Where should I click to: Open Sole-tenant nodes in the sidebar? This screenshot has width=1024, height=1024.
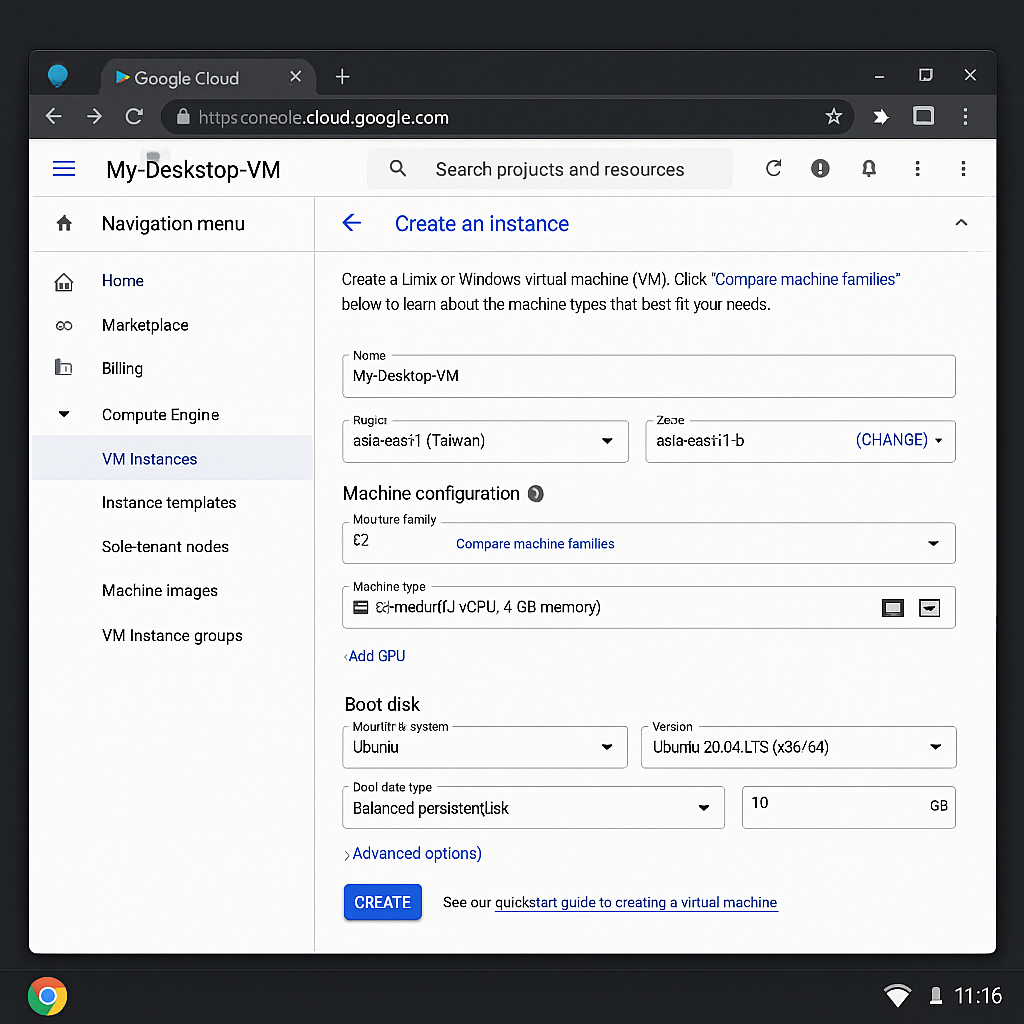165,547
